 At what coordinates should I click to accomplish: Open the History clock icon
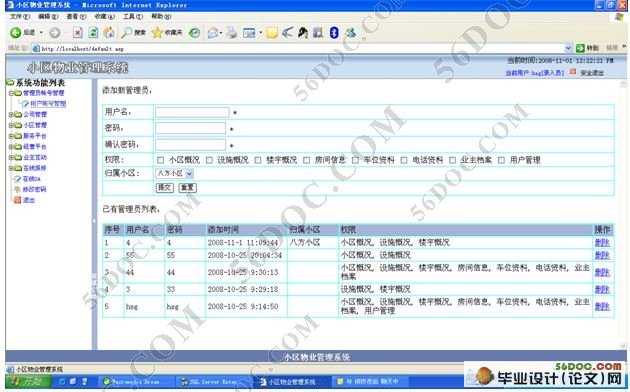[x=194, y=33]
